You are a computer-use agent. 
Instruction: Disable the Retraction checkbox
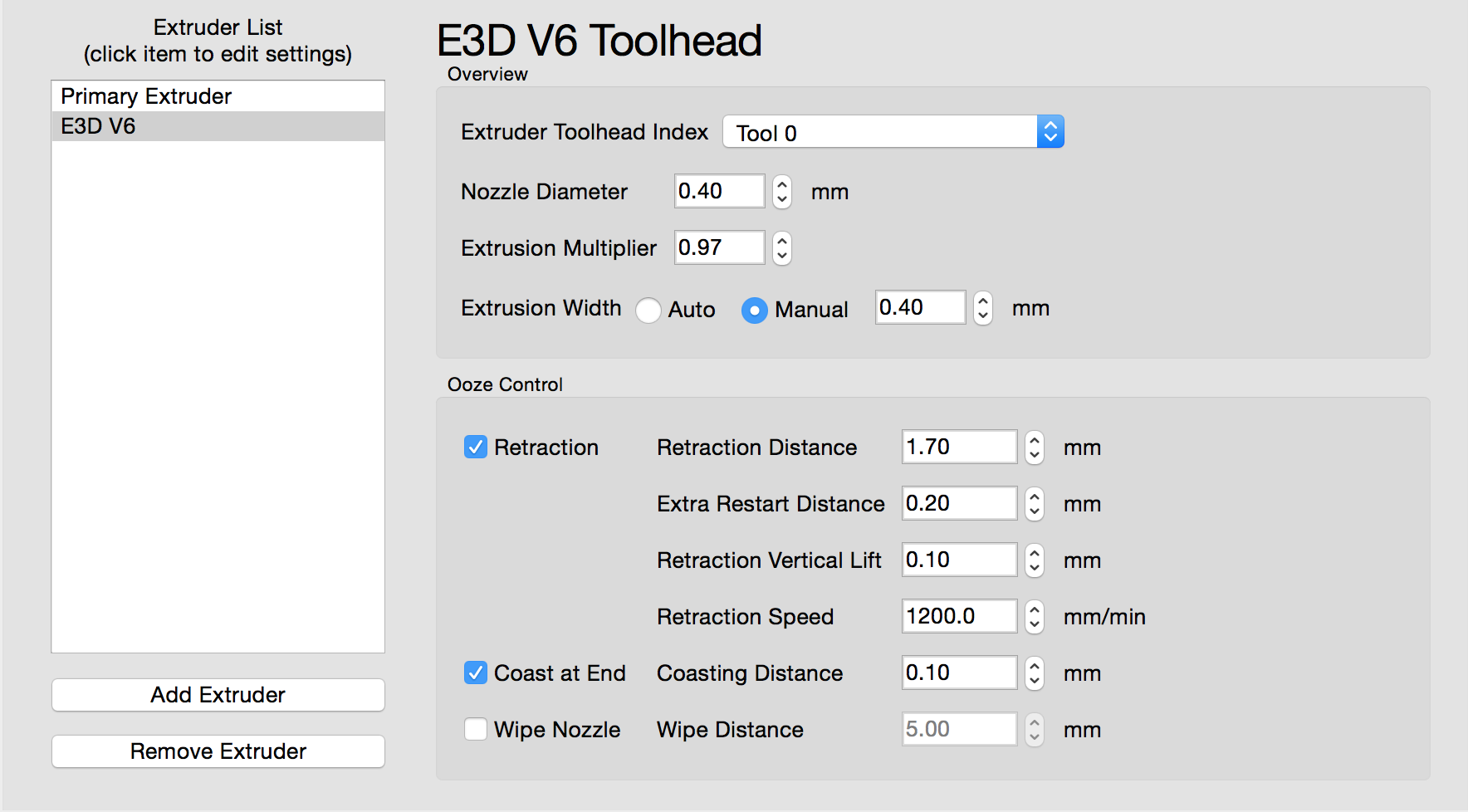pyautogui.click(x=476, y=448)
